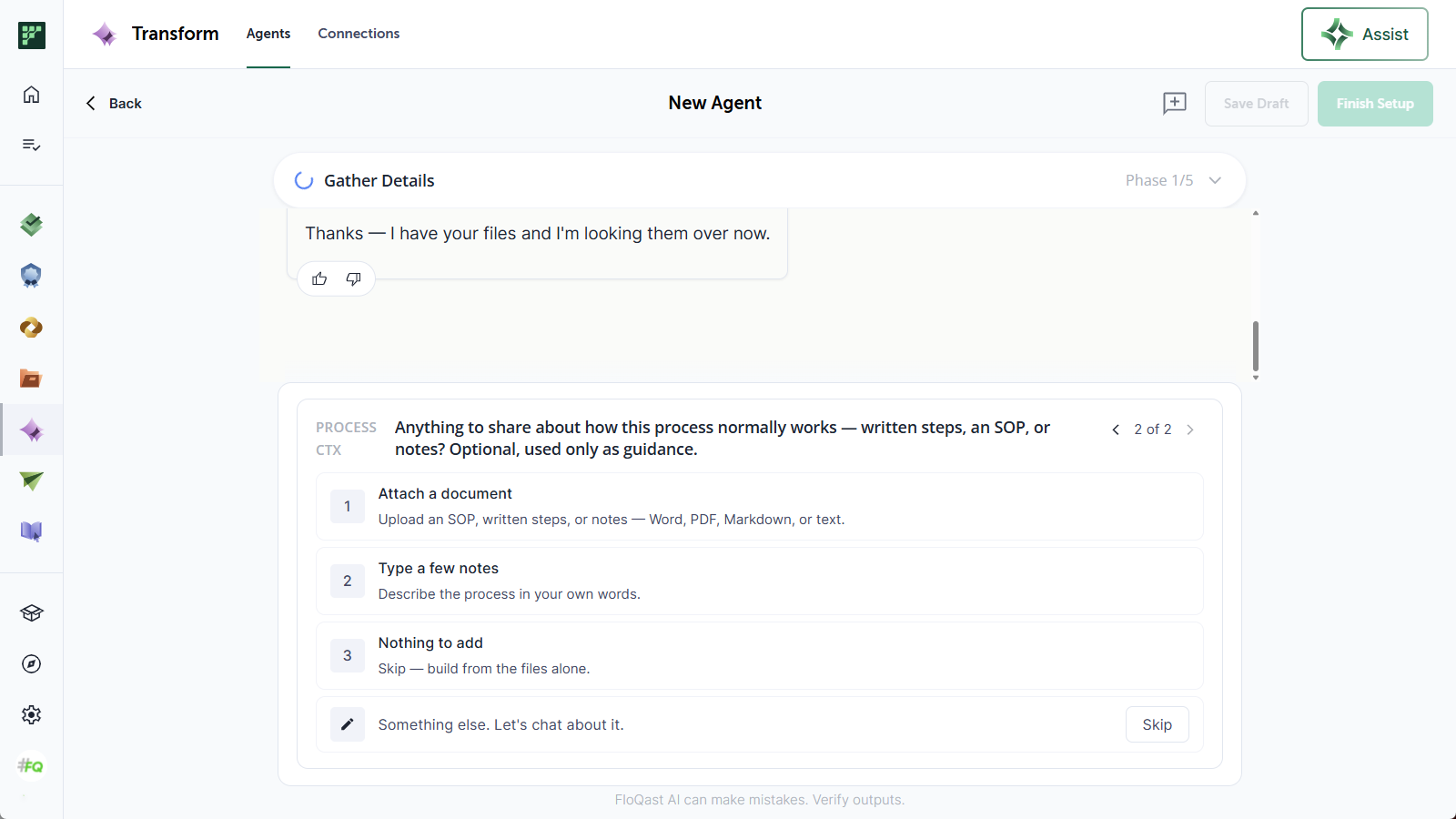Switch to the Agents tab

click(x=268, y=34)
